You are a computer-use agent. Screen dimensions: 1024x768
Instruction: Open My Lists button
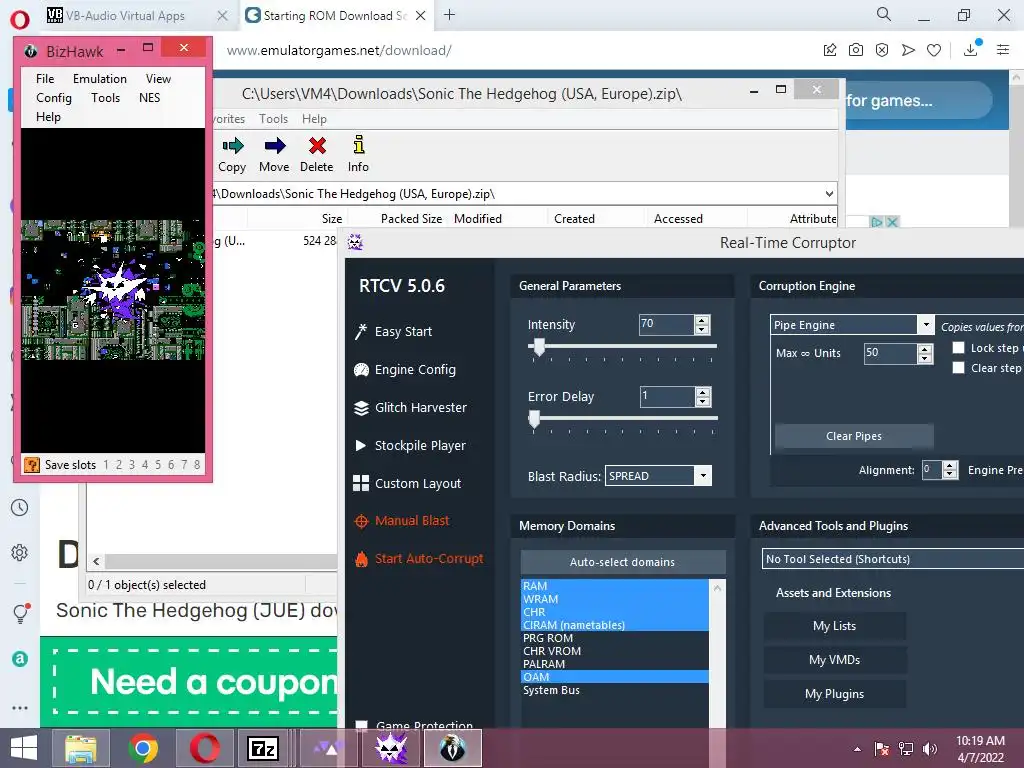coord(835,626)
